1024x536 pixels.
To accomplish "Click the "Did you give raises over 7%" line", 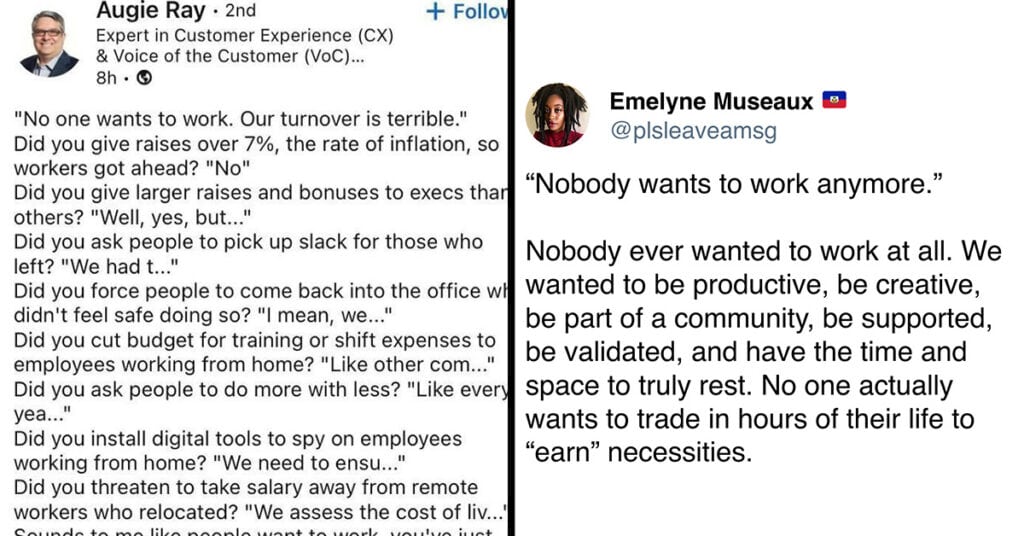I will (x=256, y=144).
